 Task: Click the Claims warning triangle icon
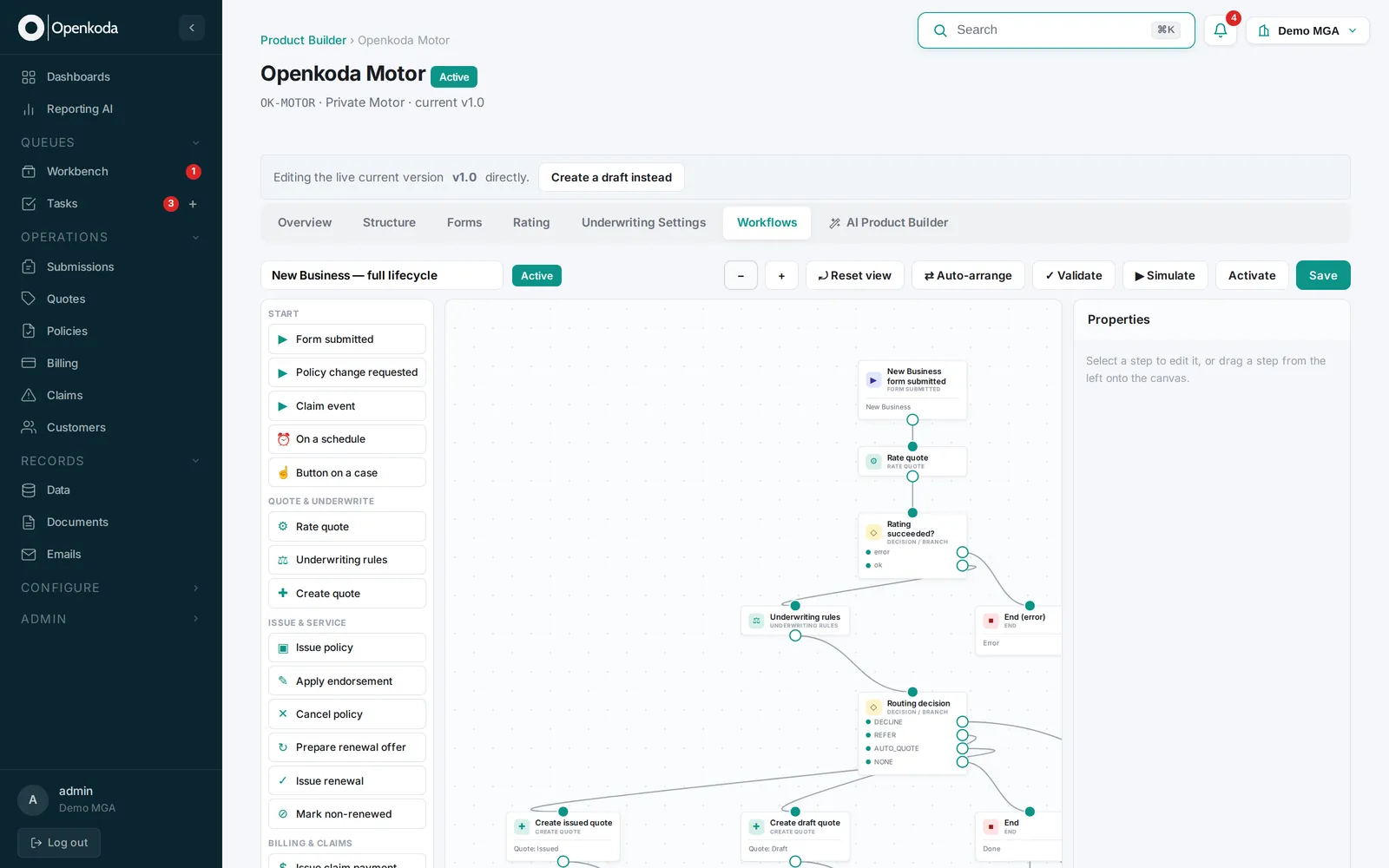tap(29, 396)
